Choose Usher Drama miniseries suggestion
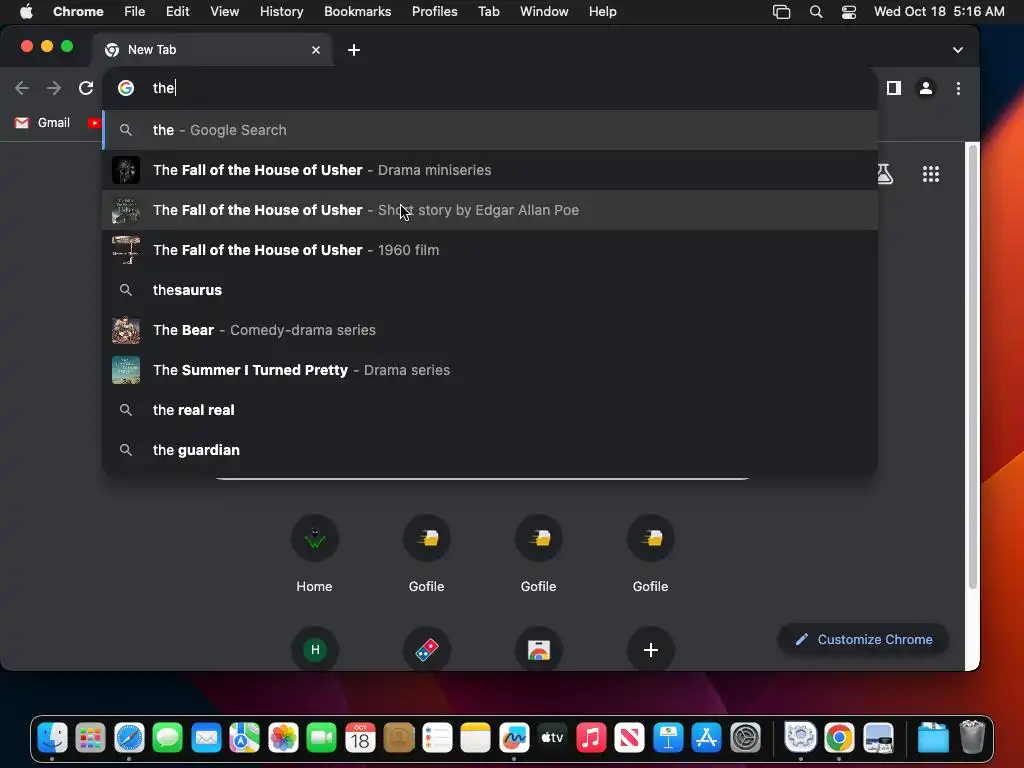This screenshot has height=768, width=1024. coord(490,170)
